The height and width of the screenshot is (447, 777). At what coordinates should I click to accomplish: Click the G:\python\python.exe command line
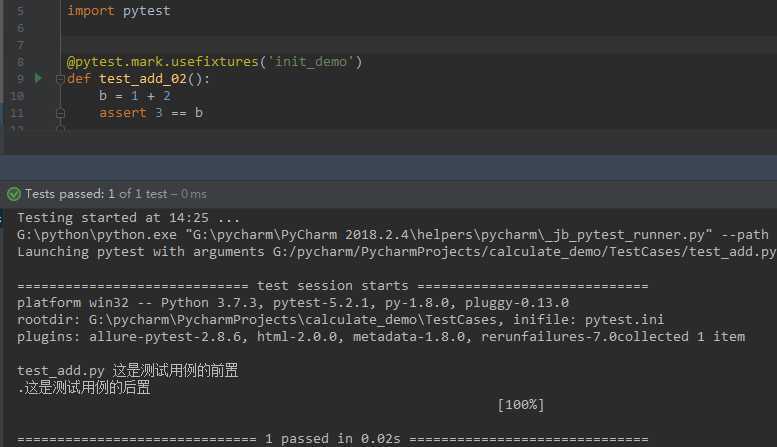[x=393, y=234]
